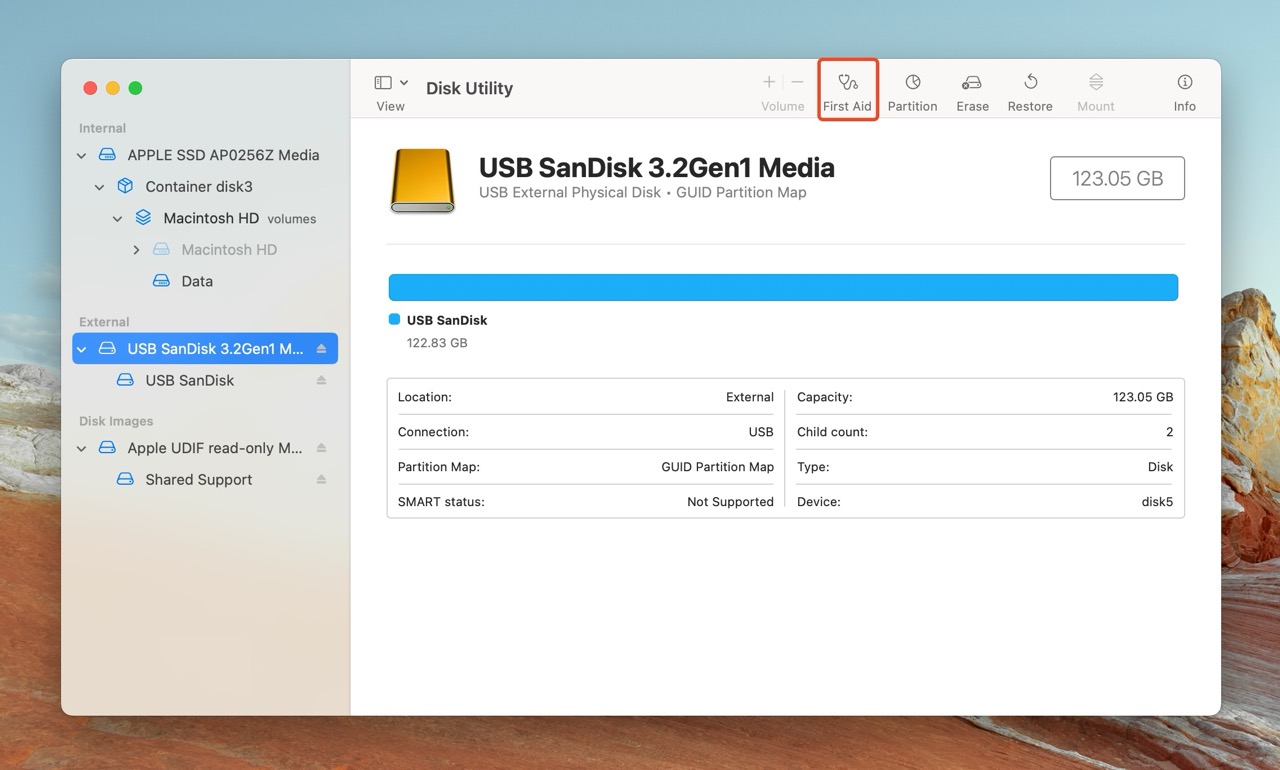Open the View sidebar dropdown
The height and width of the screenshot is (770, 1280).
point(390,83)
